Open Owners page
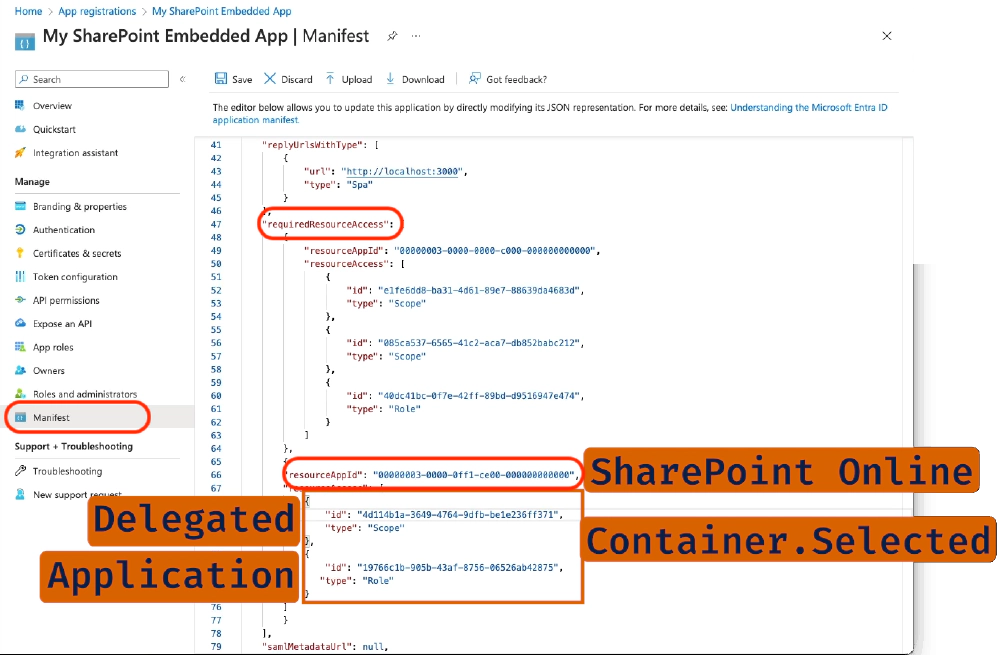This screenshot has height=655, width=1000. [48, 371]
